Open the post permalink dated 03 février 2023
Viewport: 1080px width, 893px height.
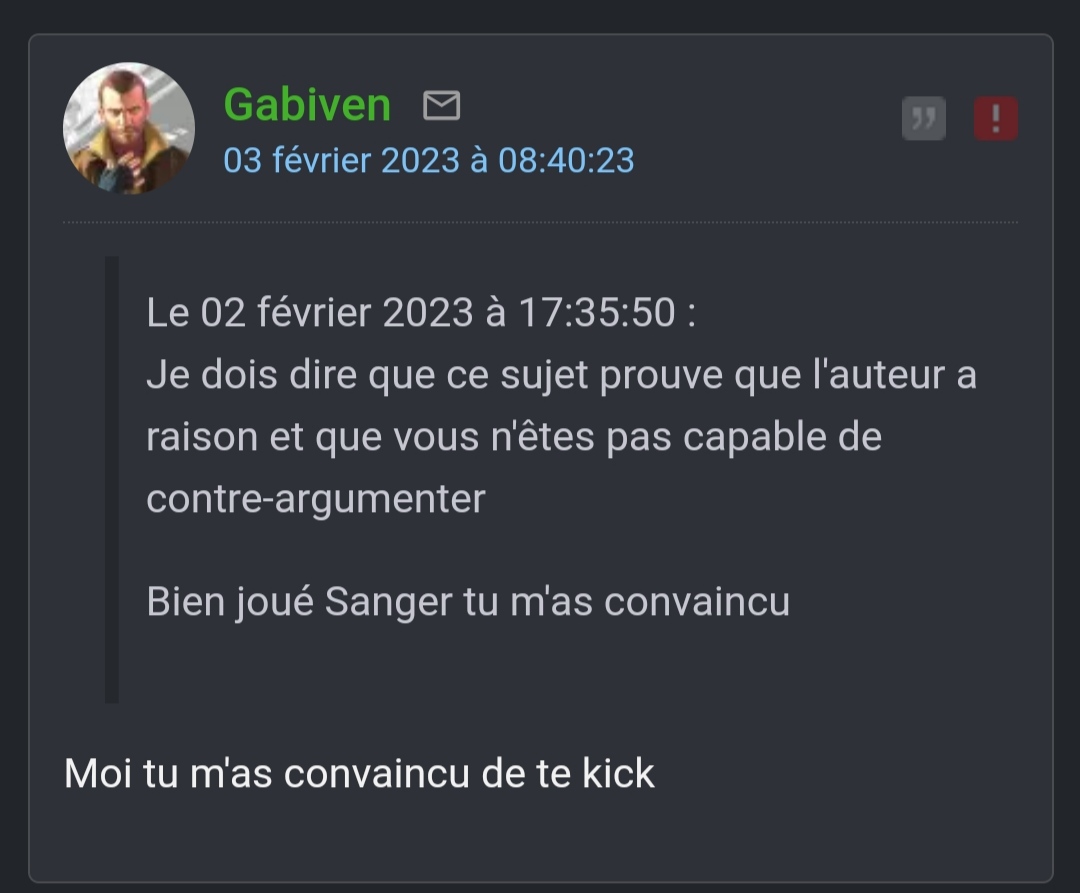[x=428, y=160]
